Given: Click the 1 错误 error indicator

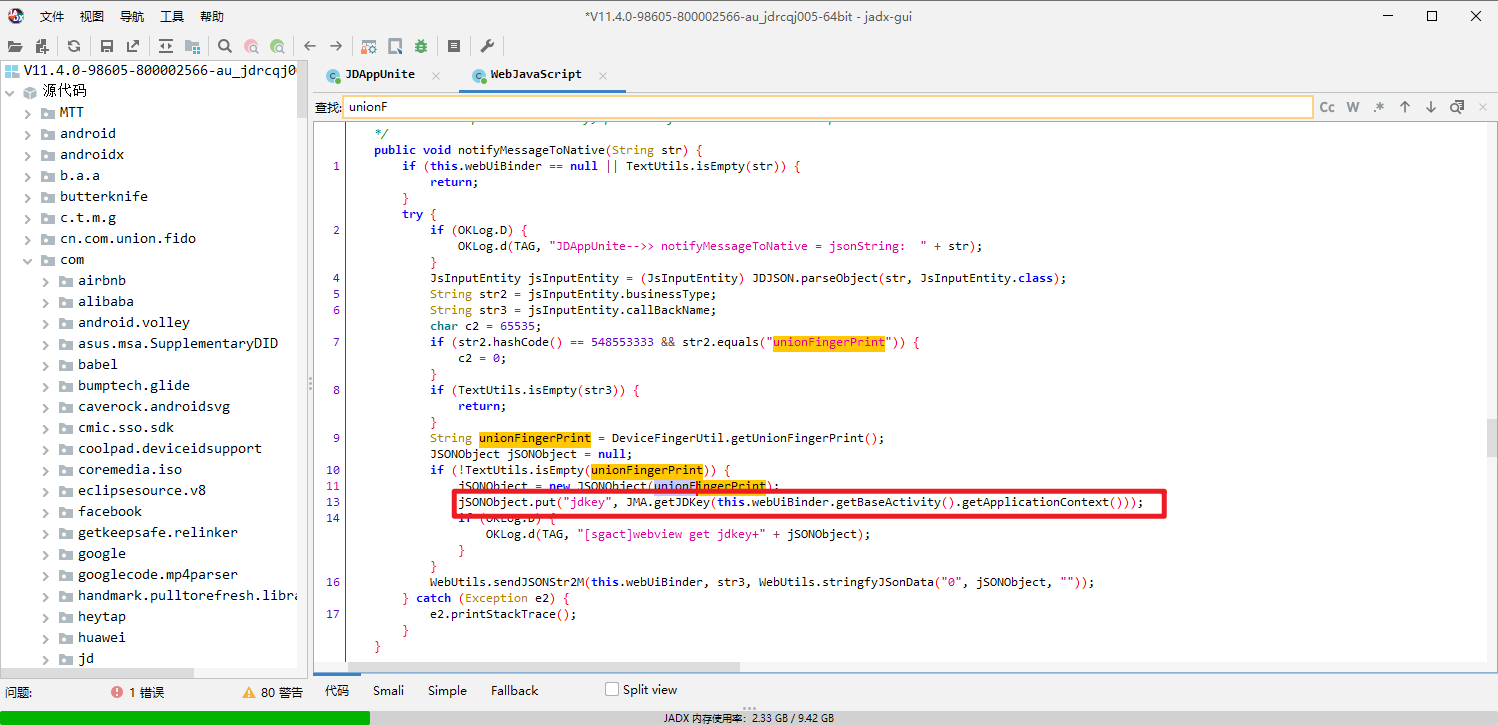Looking at the screenshot, I should tap(138, 692).
